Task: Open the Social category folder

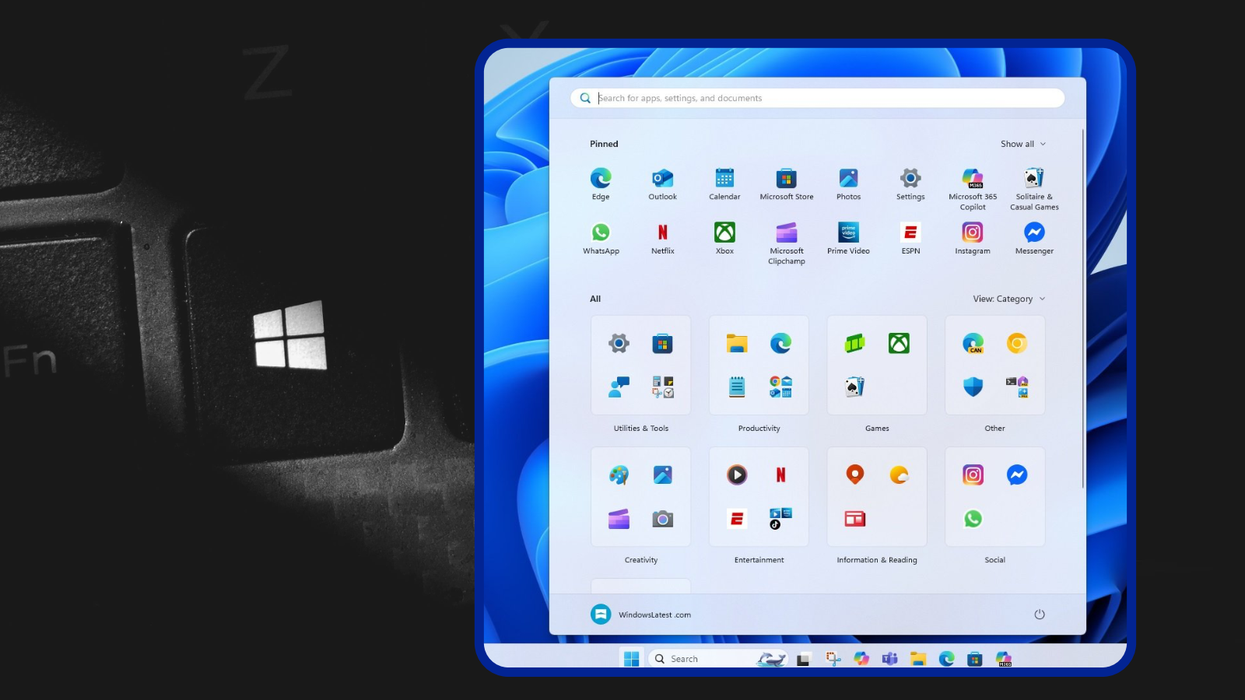Action: pyautogui.click(x=995, y=497)
